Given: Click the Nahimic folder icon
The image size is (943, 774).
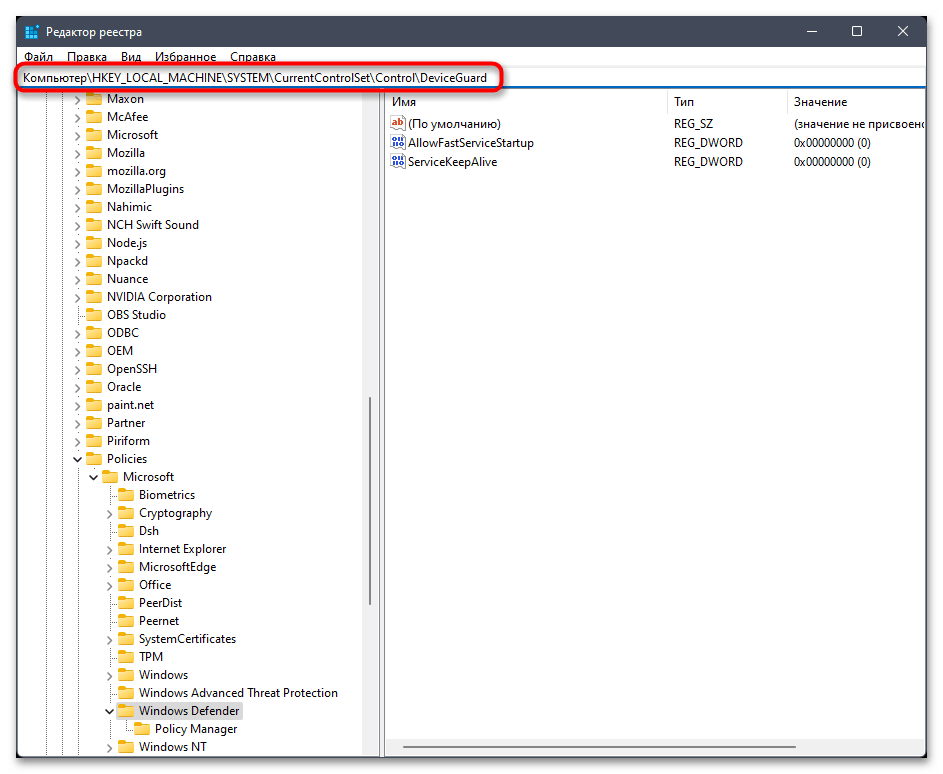Looking at the screenshot, I should coord(94,207).
